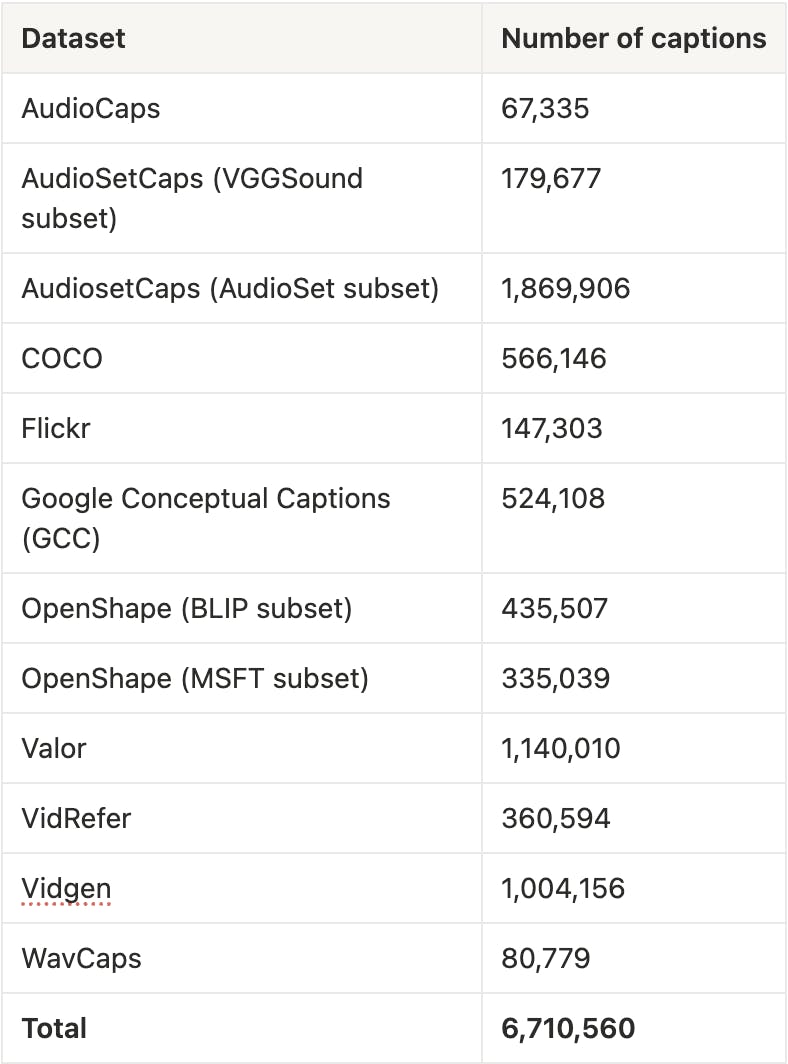This screenshot has width=788, height=1064.
Task: Click the bold Total row label
Action: click(x=54, y=1028)
